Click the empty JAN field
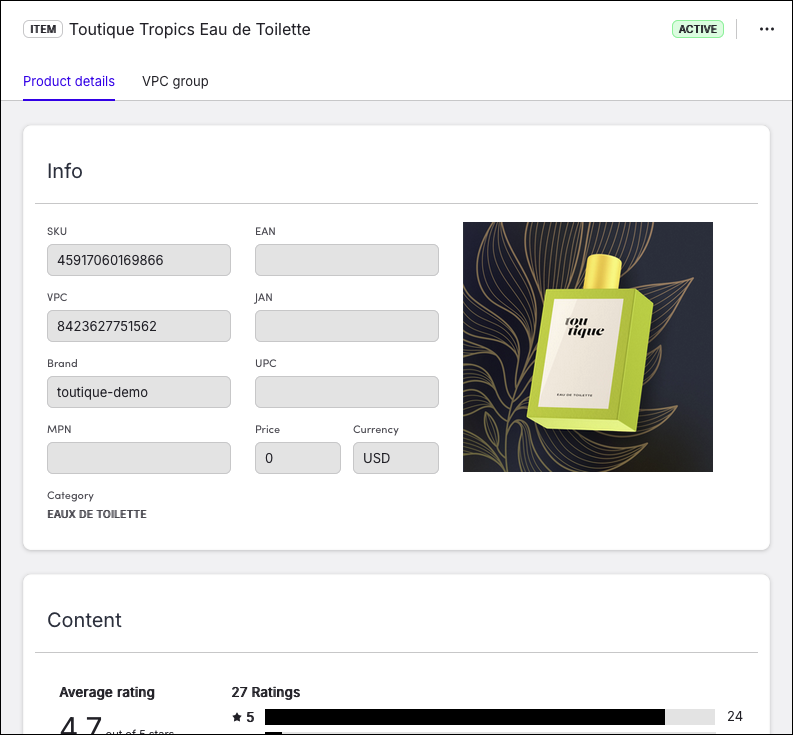The height and width of the screenshot is (735, 793). pos(347,326)
